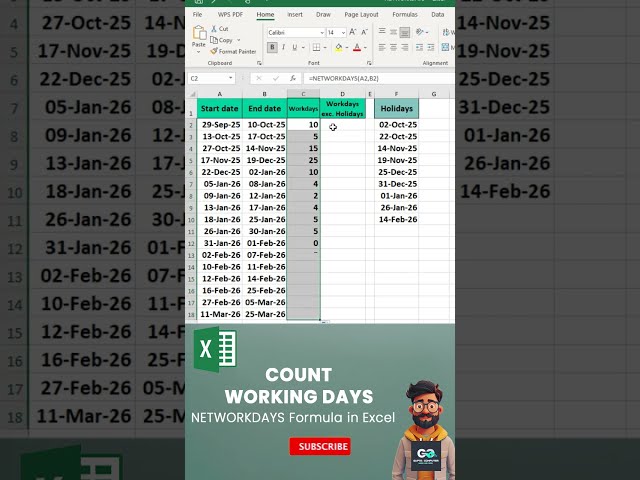Select column A header
Viewport: 640px width, 480px height.
[220, 94]
